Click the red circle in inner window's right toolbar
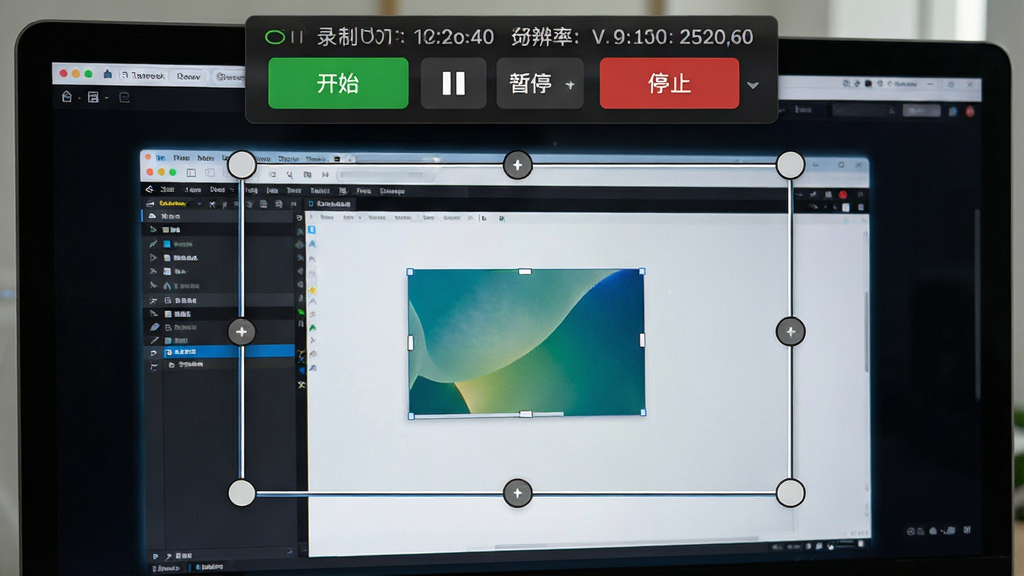Image resolution: width=1024 pixels, height=576 pixels. coord(843,195)
